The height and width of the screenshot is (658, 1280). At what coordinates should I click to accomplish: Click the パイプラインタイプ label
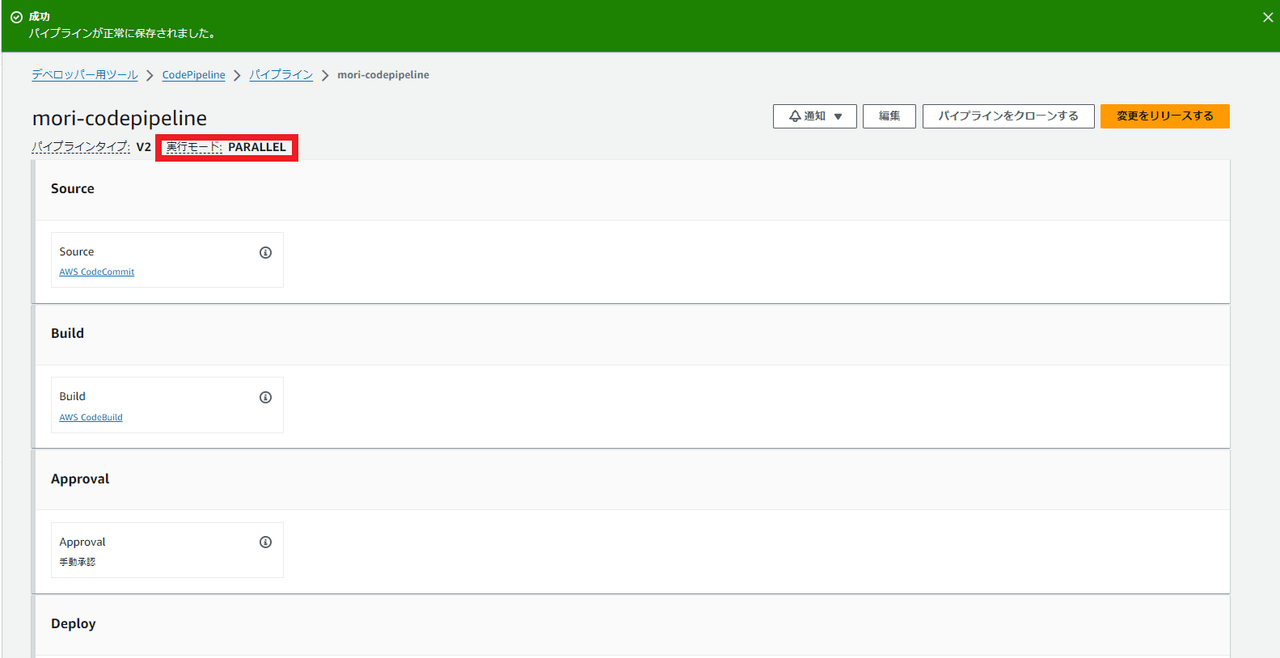coord(81,147)
